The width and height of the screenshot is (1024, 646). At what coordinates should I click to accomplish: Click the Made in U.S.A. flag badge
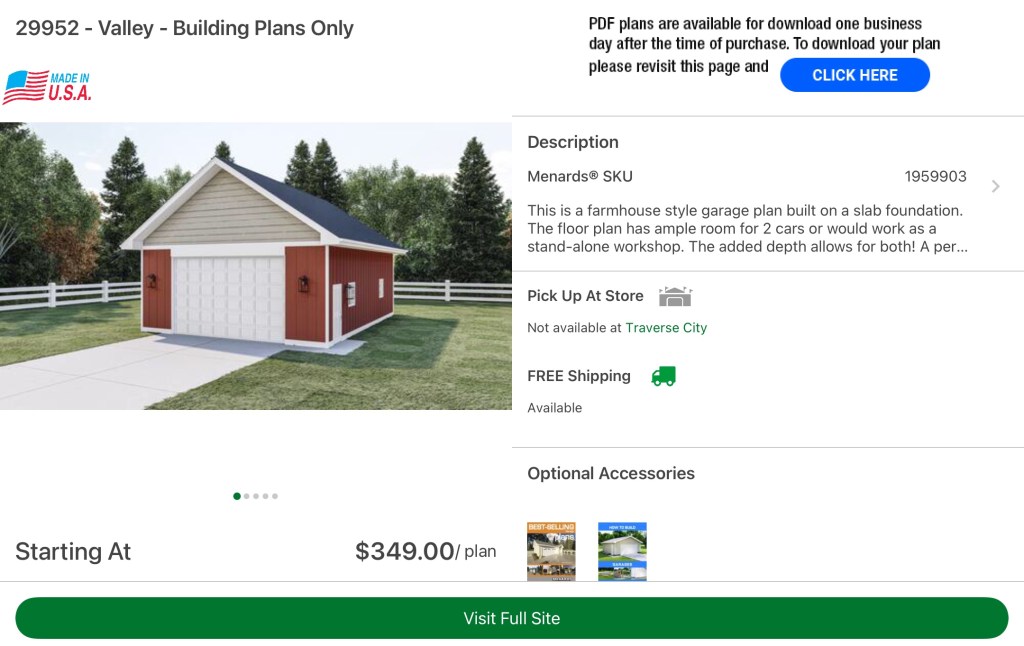[47, 87]
